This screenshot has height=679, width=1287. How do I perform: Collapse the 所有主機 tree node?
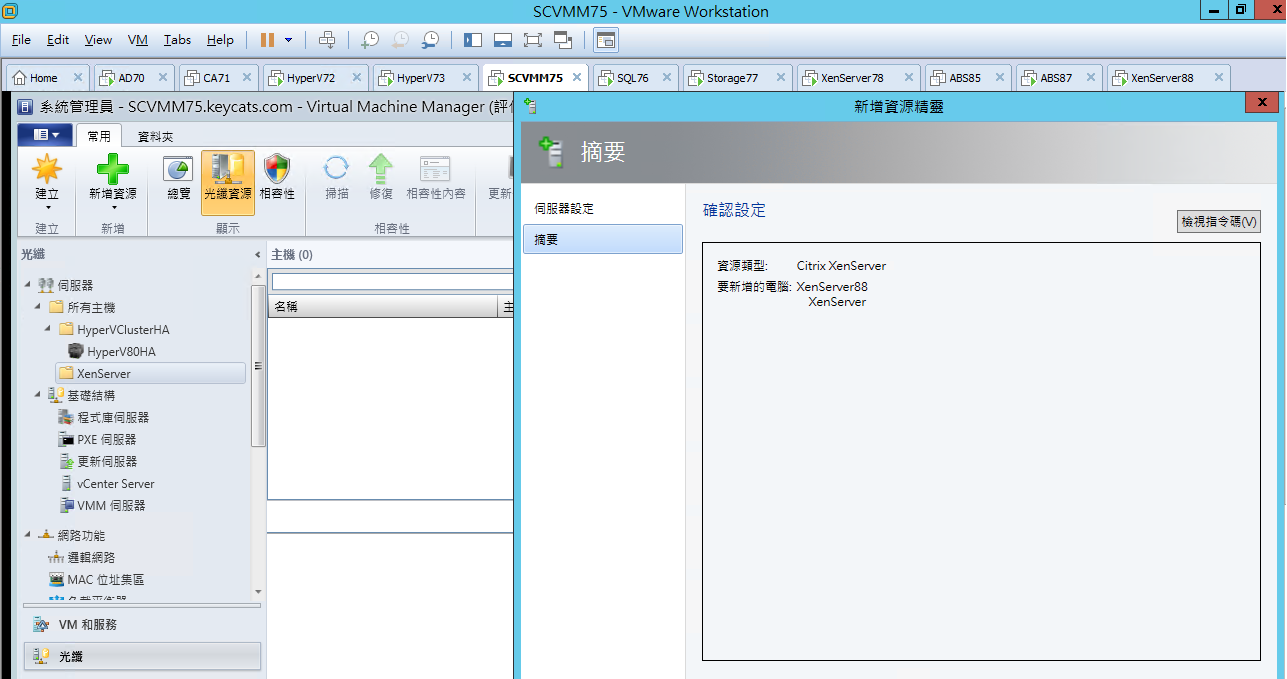click(38, 307)
